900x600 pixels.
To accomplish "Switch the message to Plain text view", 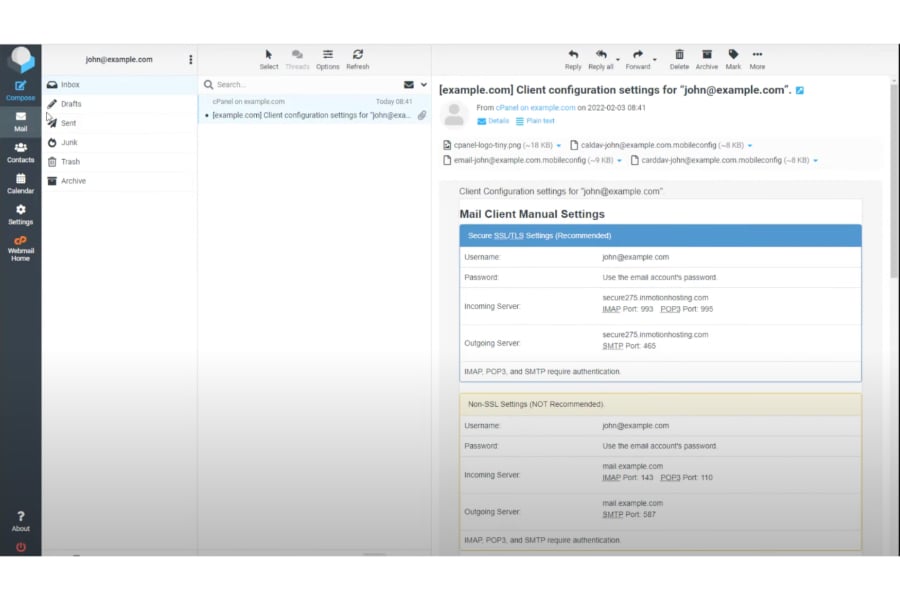I will coord(536,120).
